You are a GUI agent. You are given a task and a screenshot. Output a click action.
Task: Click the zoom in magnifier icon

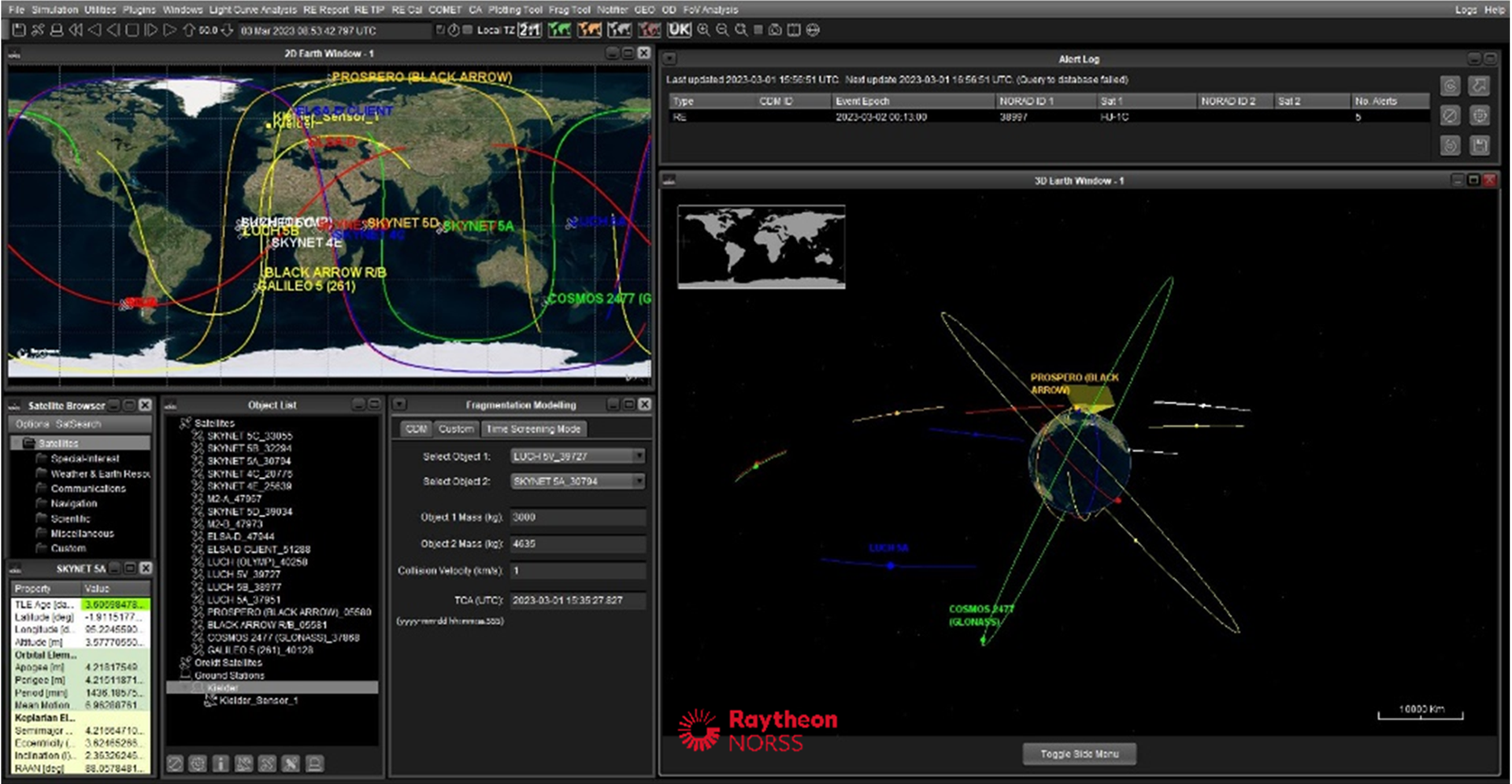(703, 30)
